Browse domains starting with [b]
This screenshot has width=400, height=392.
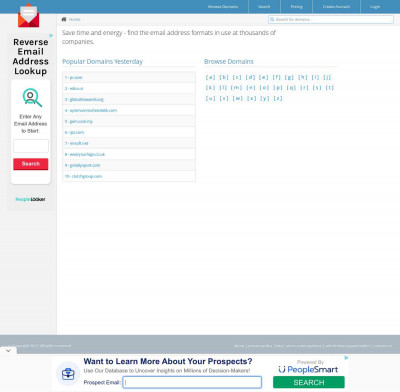[224, 77]
